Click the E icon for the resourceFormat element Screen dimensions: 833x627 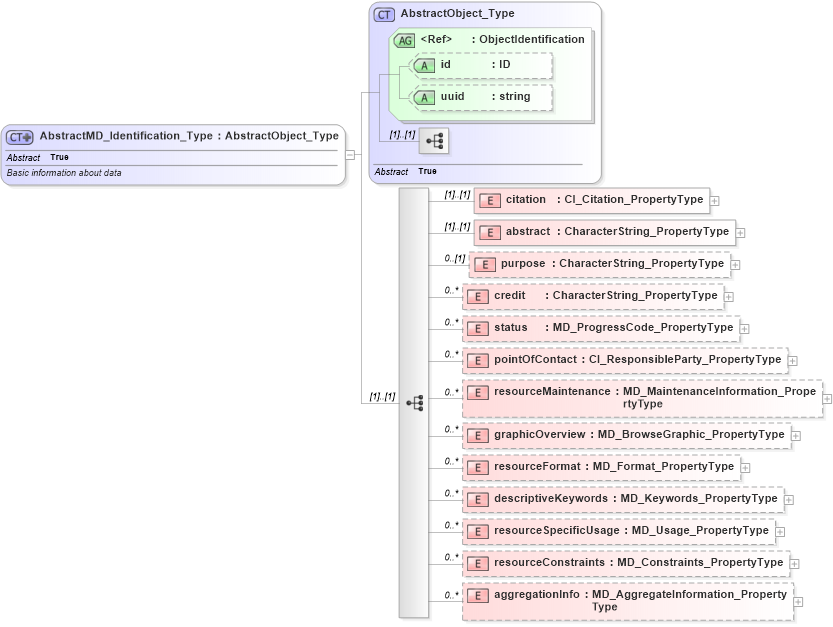(477, 467)
